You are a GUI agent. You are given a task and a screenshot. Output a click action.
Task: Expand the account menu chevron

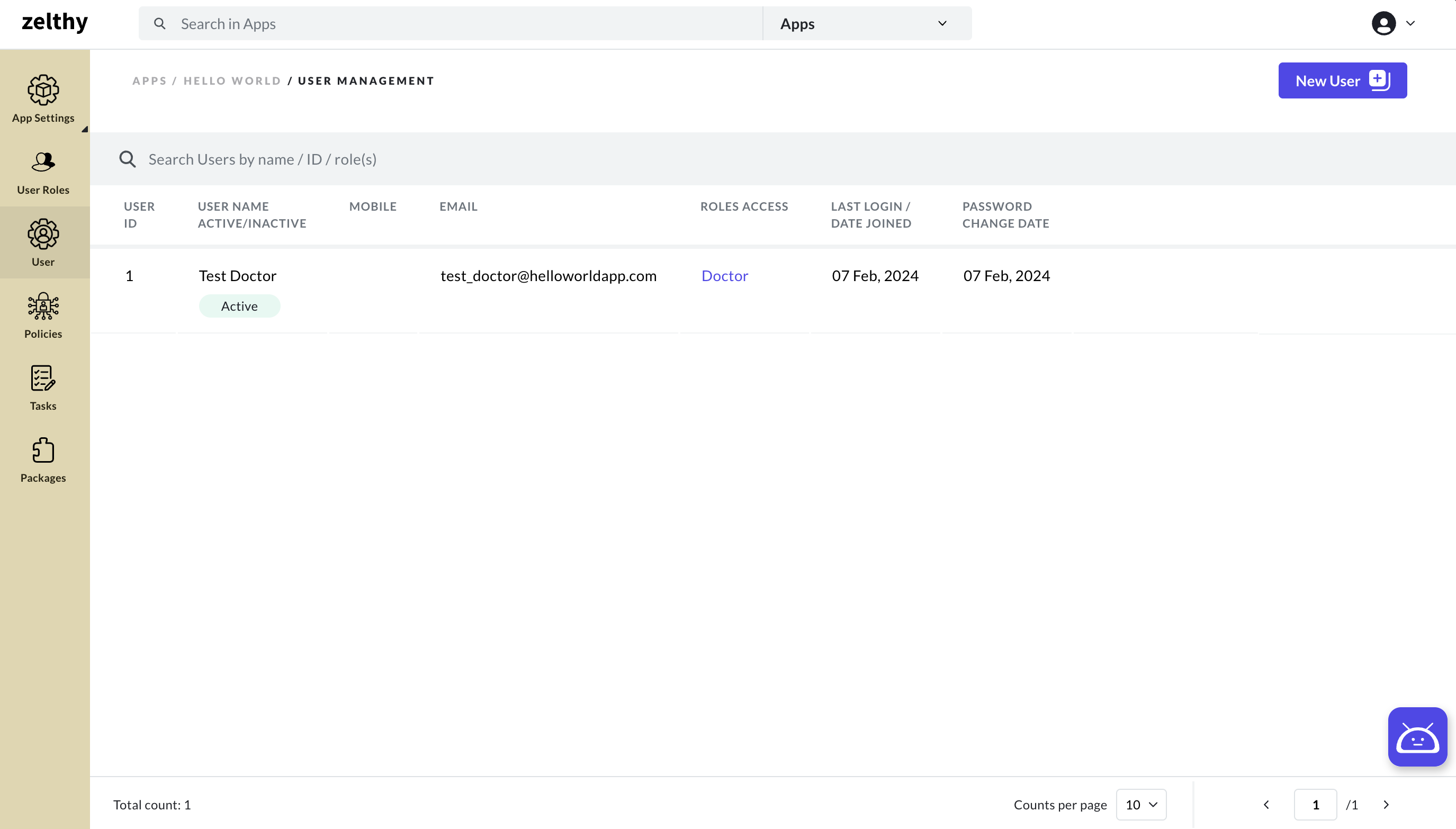click(1410, 23)
